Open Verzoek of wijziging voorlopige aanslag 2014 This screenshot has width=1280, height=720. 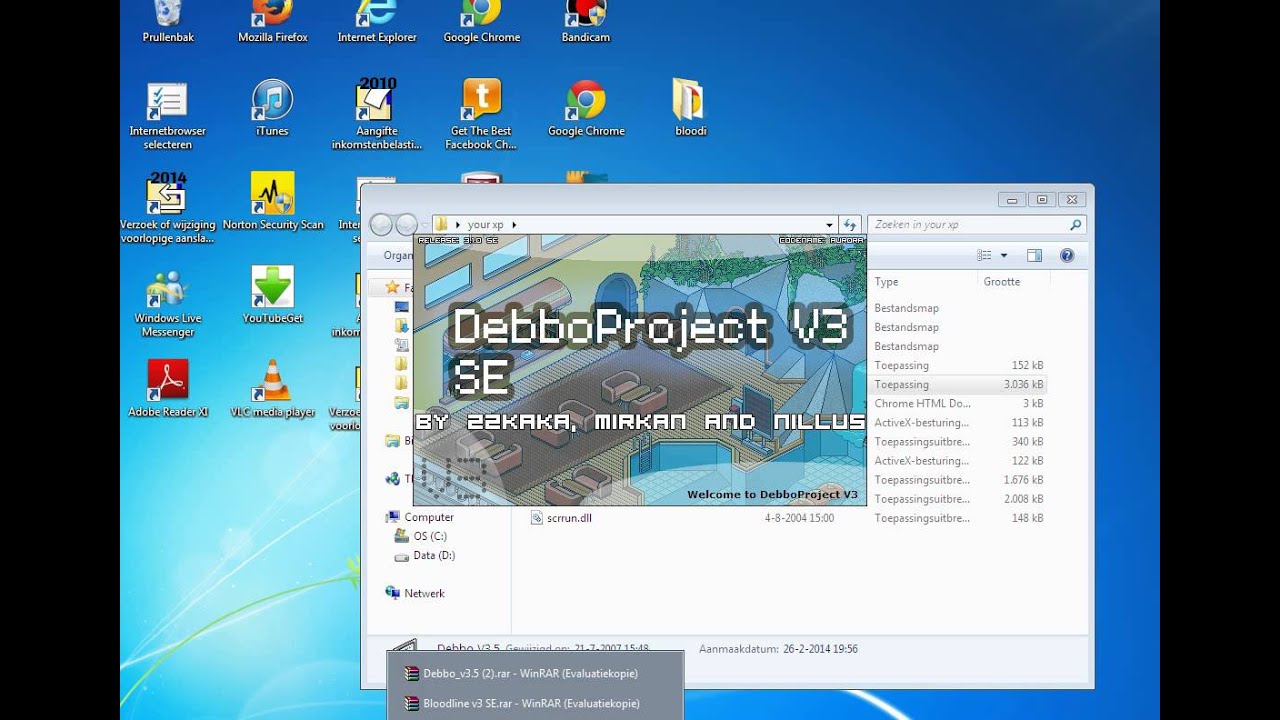pos(167,209)
